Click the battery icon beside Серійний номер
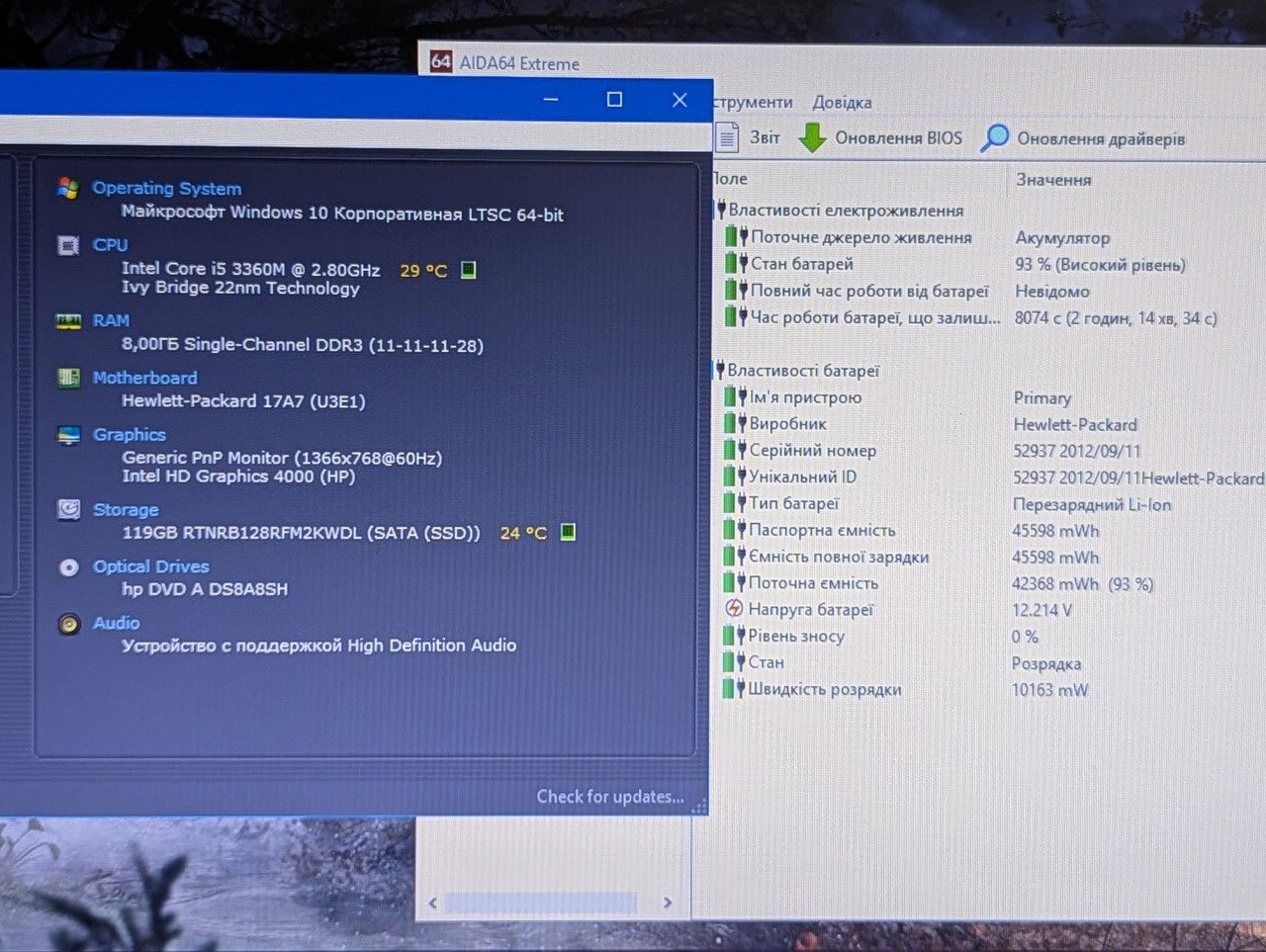The width and height of the screenshot is (1266, 952). click(735, 450)
